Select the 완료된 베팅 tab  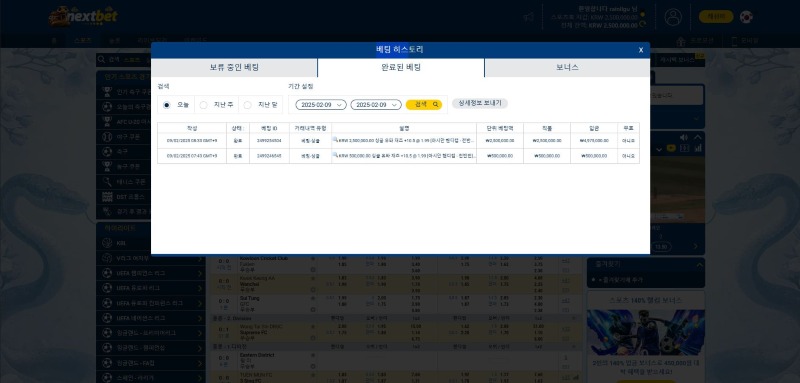[x=401, y=67]
